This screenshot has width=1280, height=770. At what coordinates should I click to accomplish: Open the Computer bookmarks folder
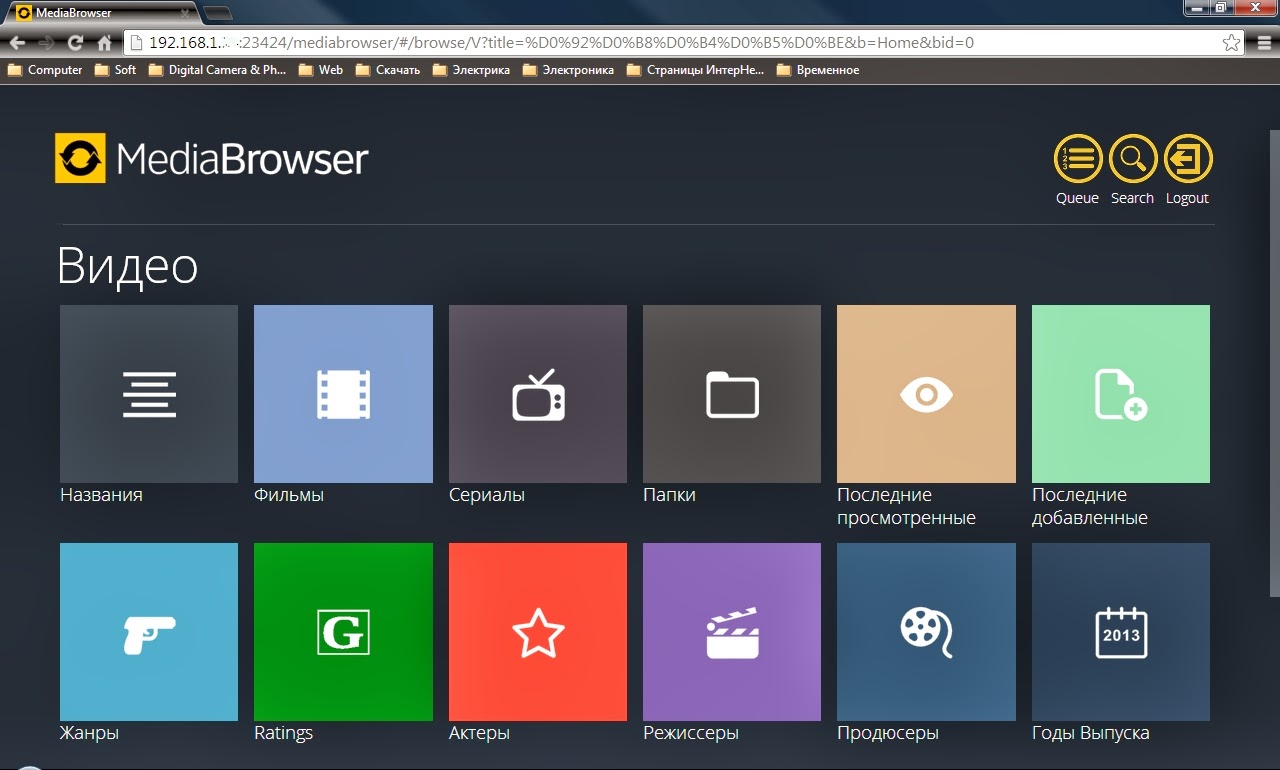(x=45, y=70)
